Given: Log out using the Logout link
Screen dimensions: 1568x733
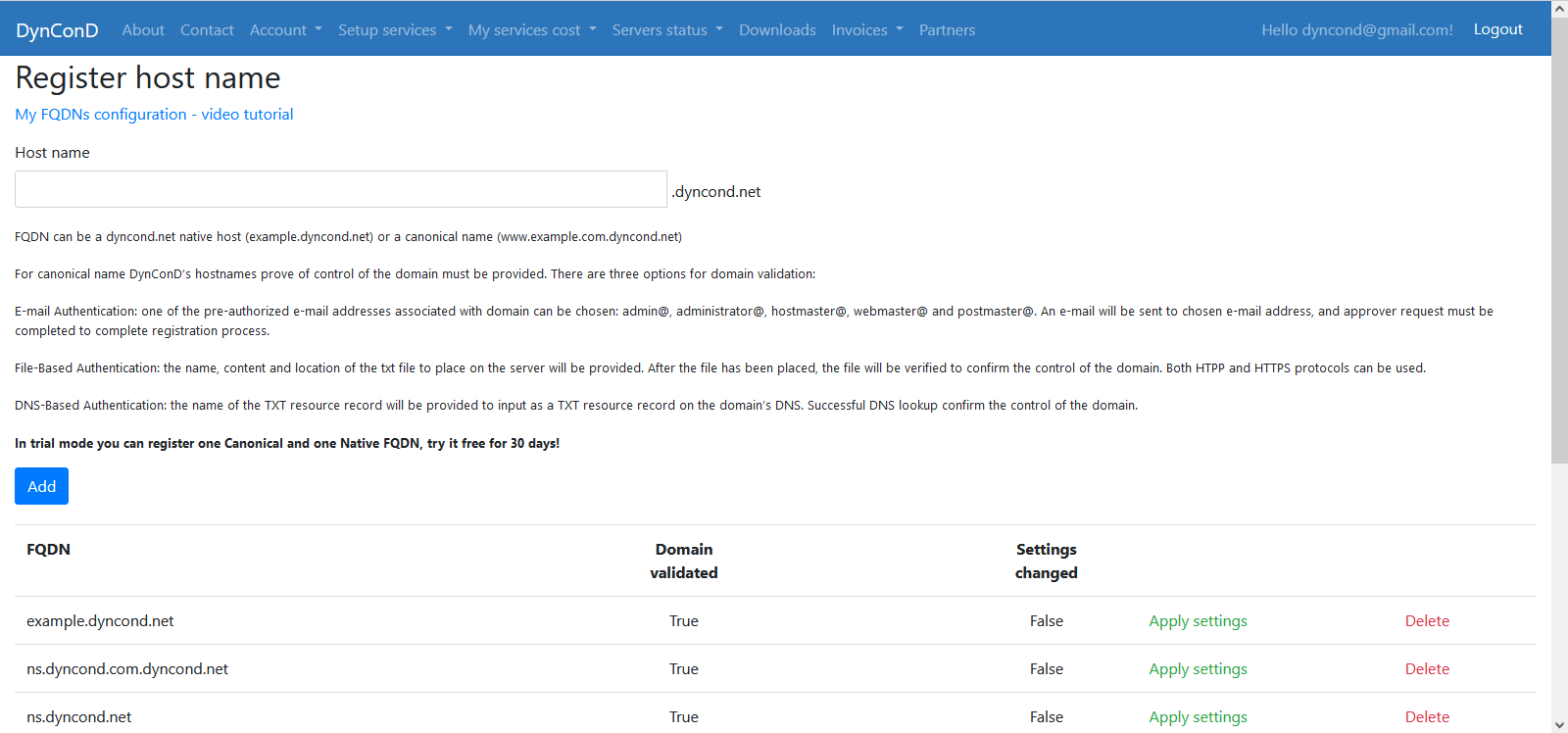Looking at the screenshot, I should point(1497,29).
